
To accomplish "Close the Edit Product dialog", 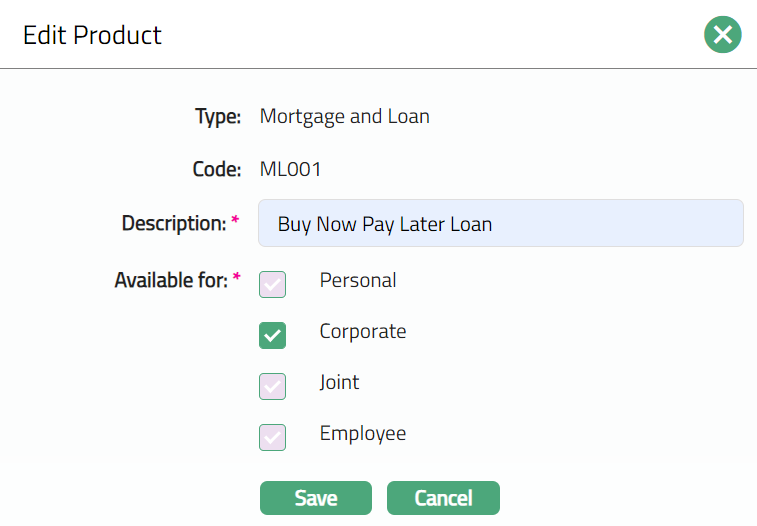I will point(722,35).
